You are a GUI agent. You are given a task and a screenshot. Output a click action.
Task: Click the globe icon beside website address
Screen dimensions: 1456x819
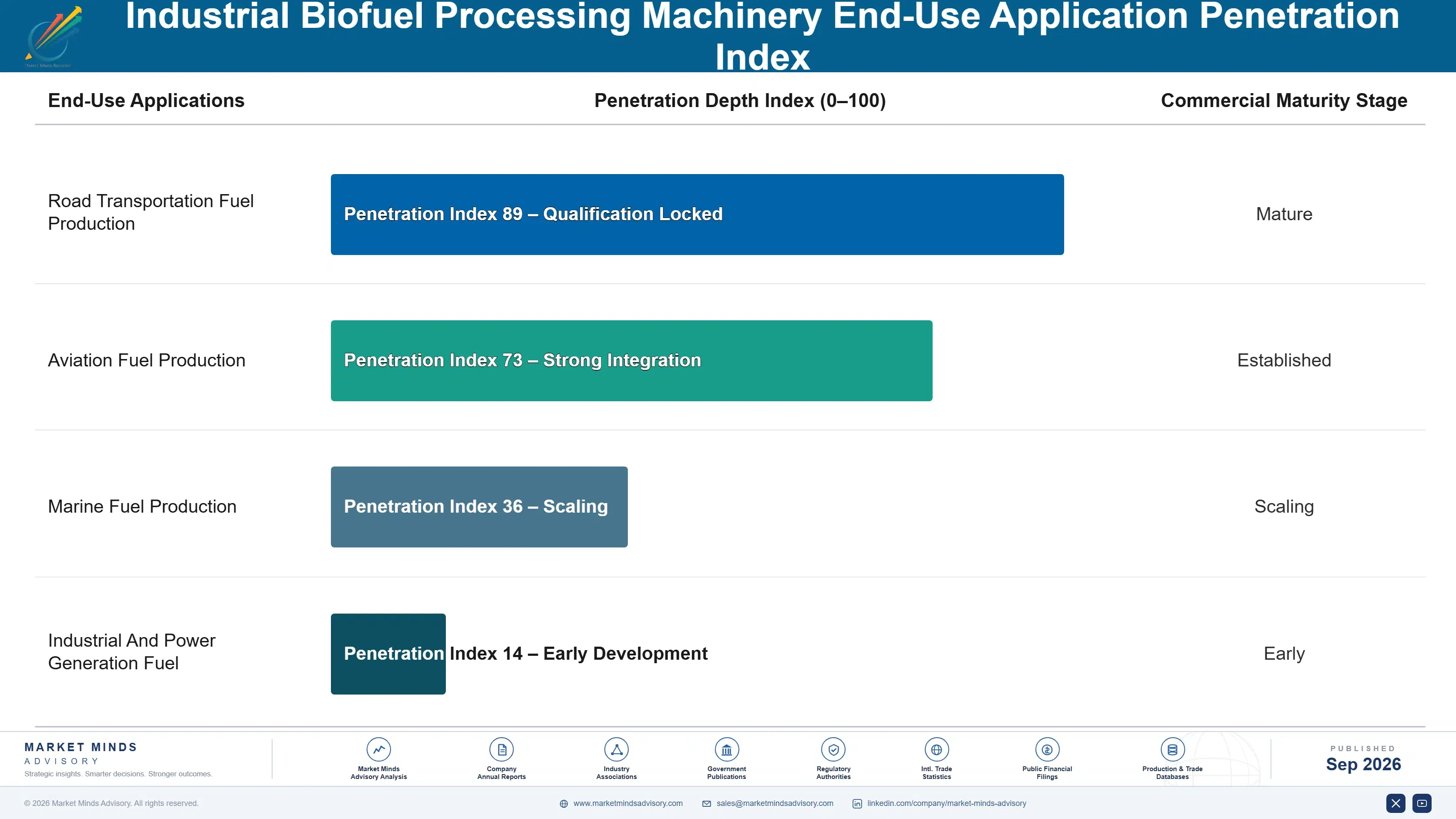[x=563, y=804]
